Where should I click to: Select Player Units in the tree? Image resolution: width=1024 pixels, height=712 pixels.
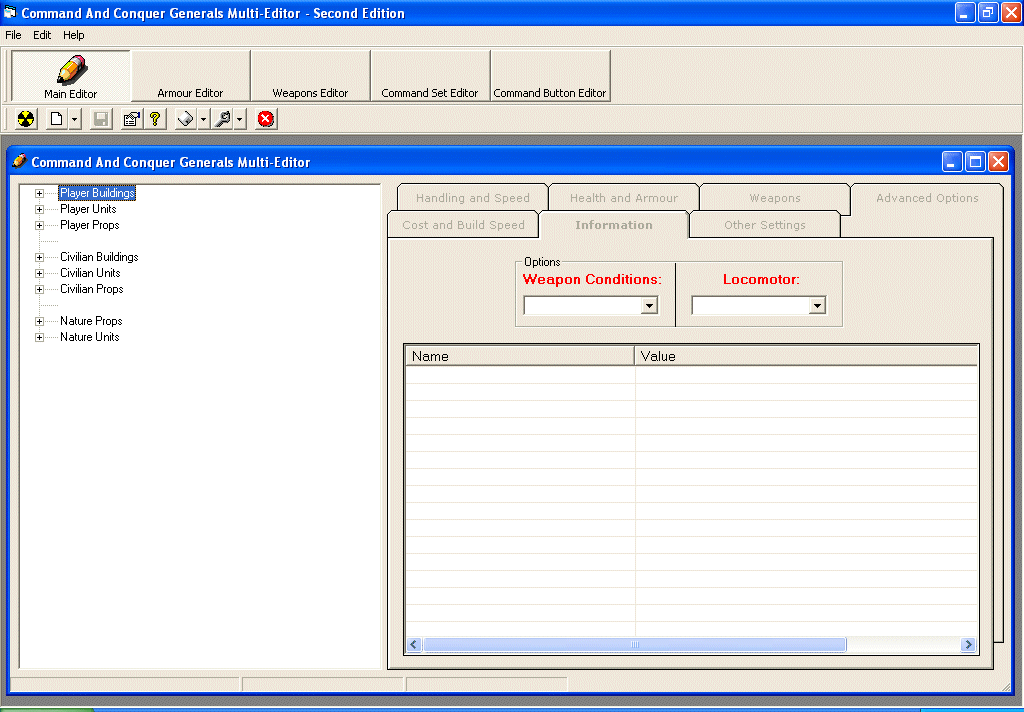pyautogui.click(x=88, y=209)
